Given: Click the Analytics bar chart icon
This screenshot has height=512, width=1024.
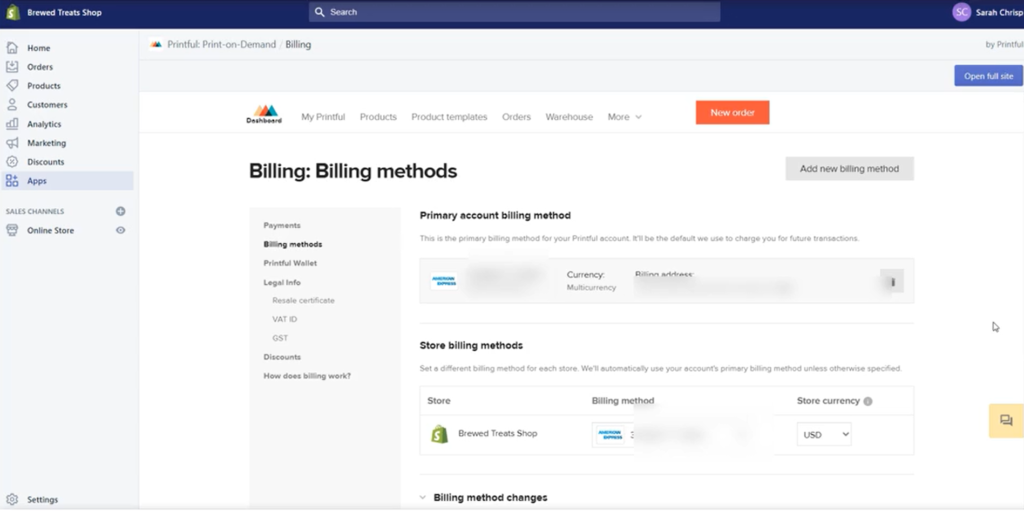Looking at the screenshot, I should coord(12,123).
